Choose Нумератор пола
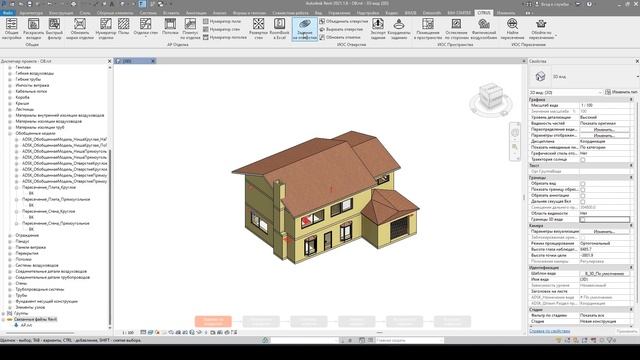This screenshot has height=360, width=640. (222, 21)
